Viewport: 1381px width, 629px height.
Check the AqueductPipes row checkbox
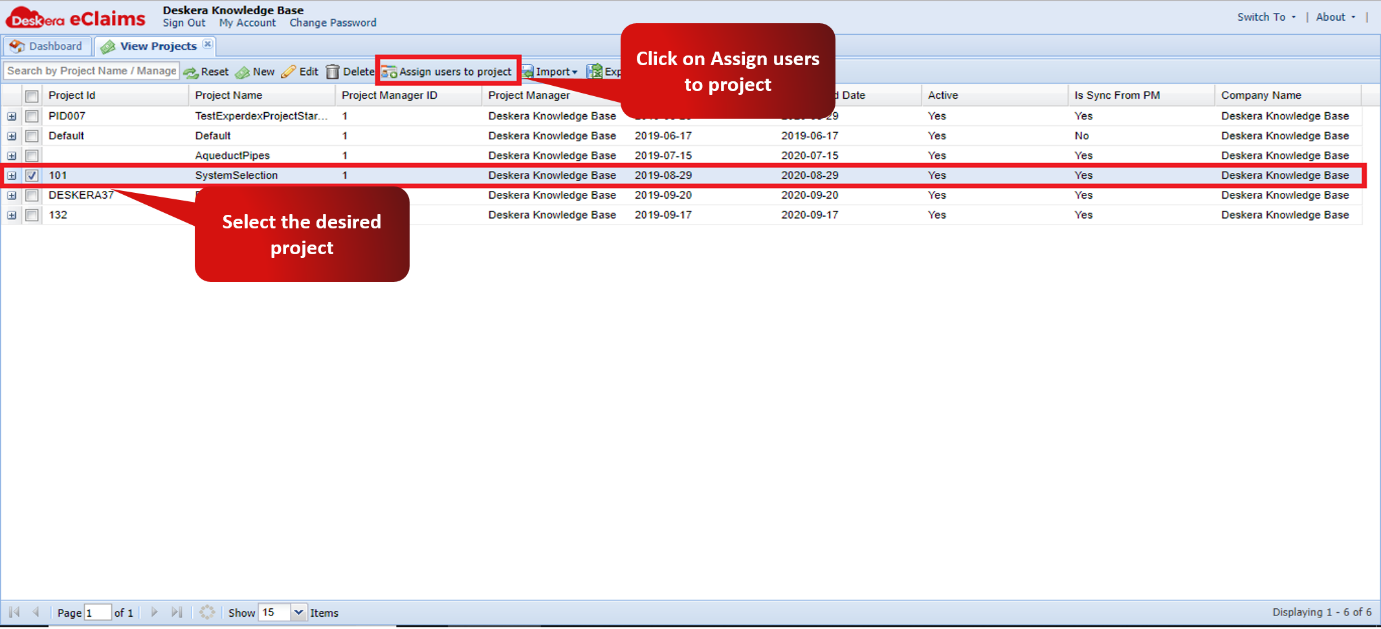point(32,156)
